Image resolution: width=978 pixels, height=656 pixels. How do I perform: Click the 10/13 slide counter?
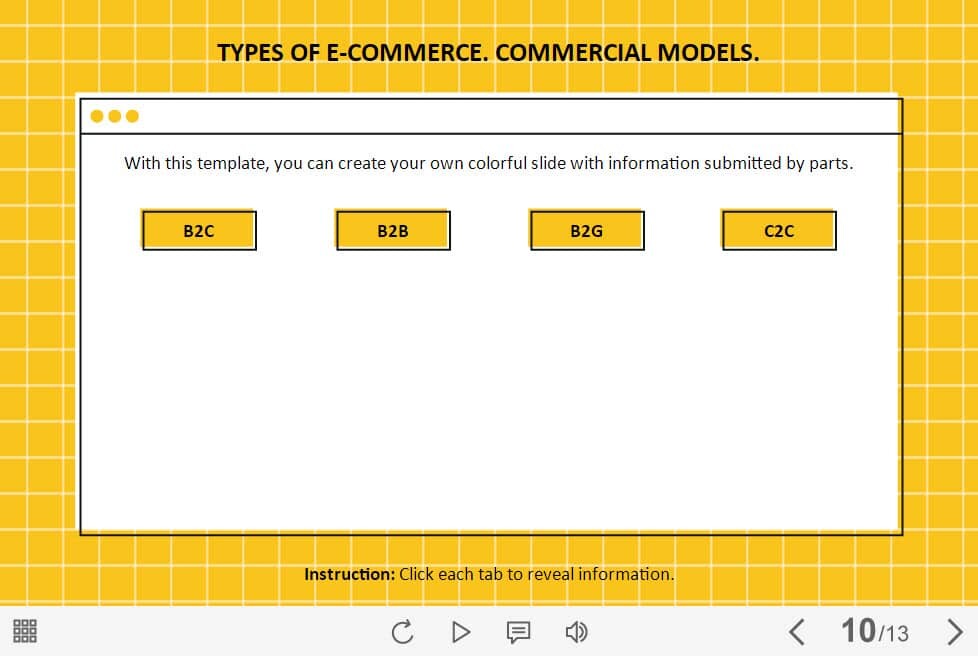point(874,631)
